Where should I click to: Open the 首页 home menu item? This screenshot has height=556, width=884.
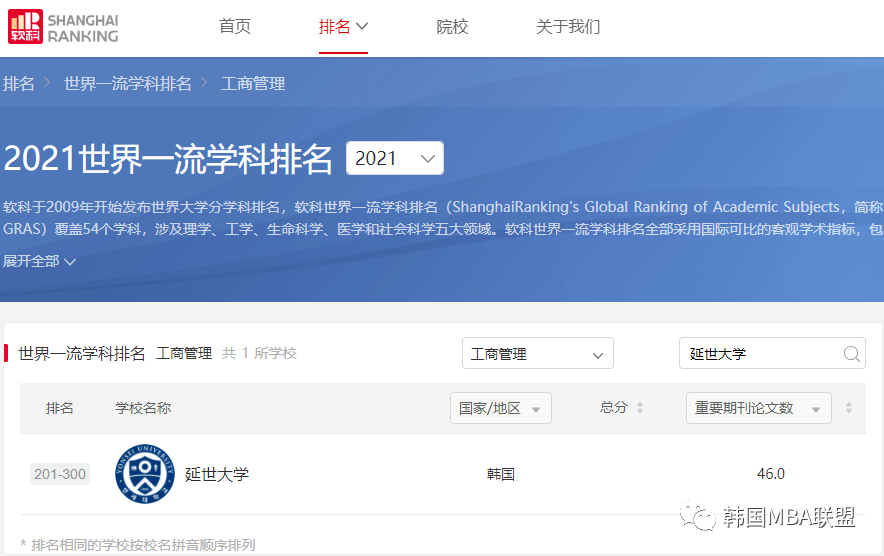(x=235, y=27)
